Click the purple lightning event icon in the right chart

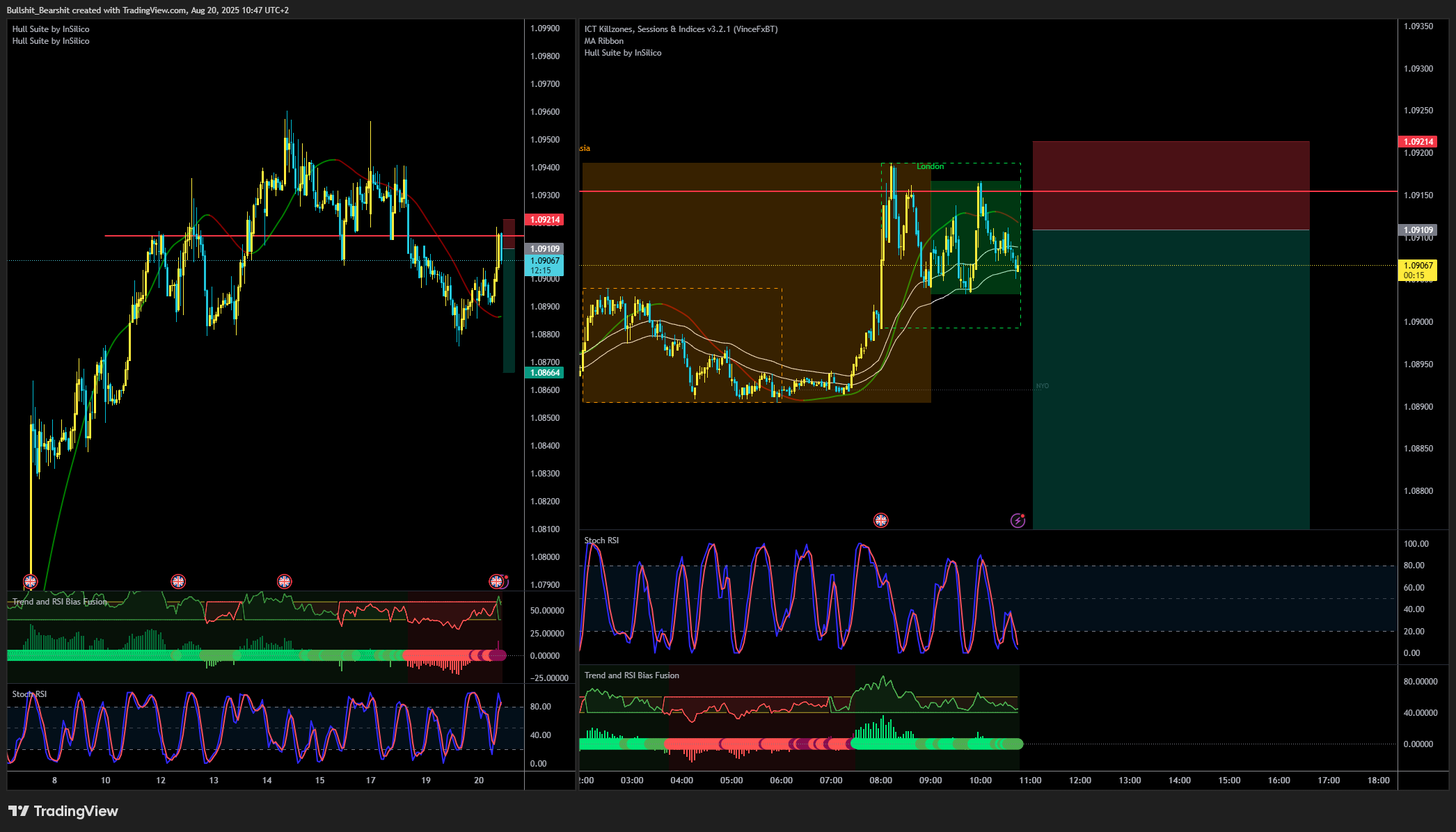point(1018,520)
